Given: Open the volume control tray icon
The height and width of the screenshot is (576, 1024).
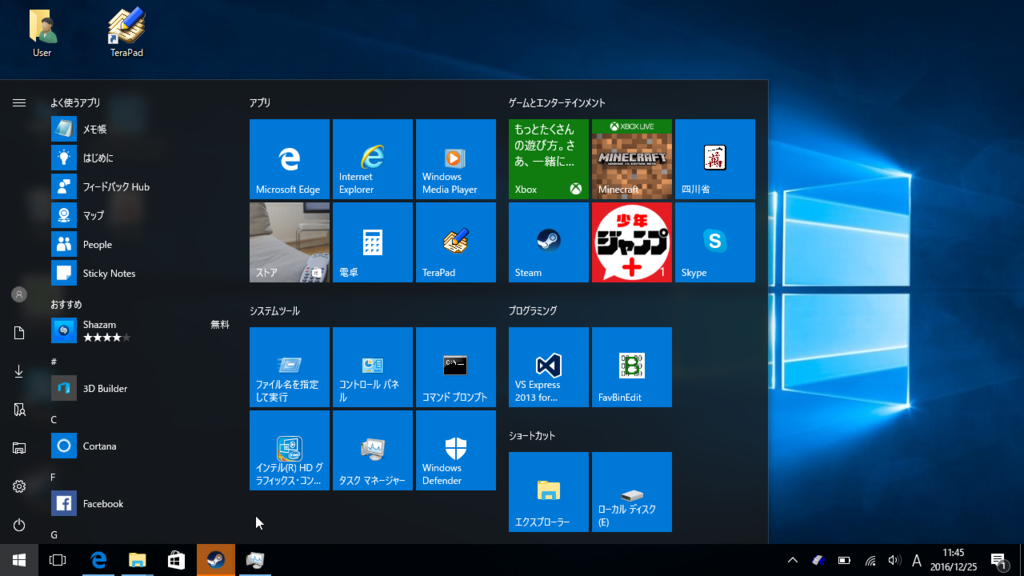Looking at the screenshot, I should (894, 560).
